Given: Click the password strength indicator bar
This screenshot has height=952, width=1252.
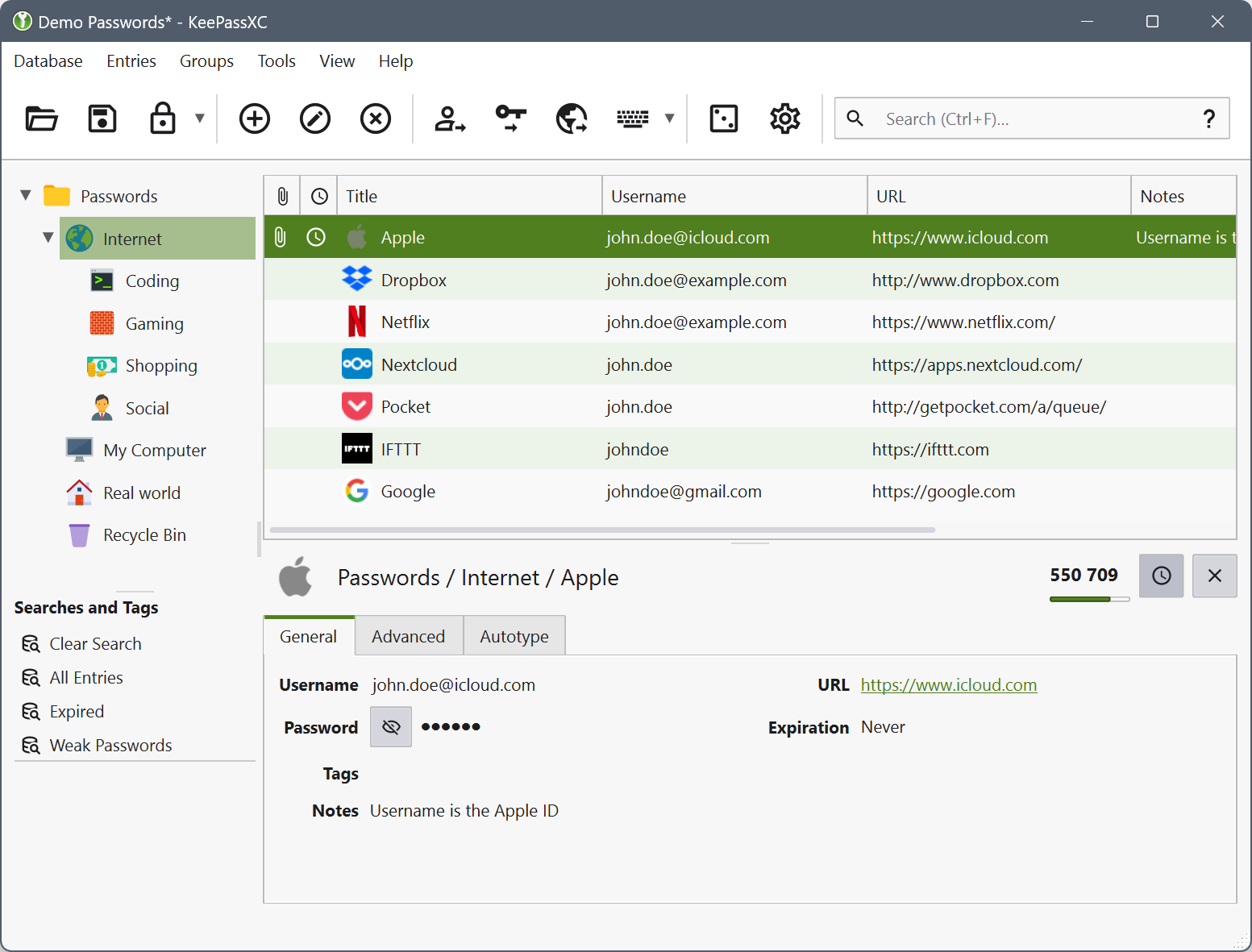Looking at the screenshot, I should [1088, 598].
